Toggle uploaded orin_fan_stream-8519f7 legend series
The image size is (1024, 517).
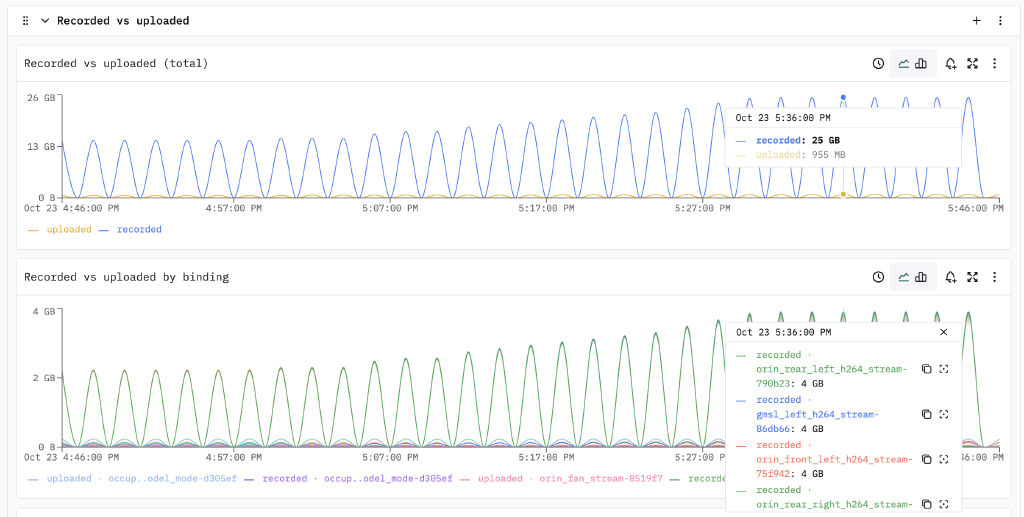(561, 478)
